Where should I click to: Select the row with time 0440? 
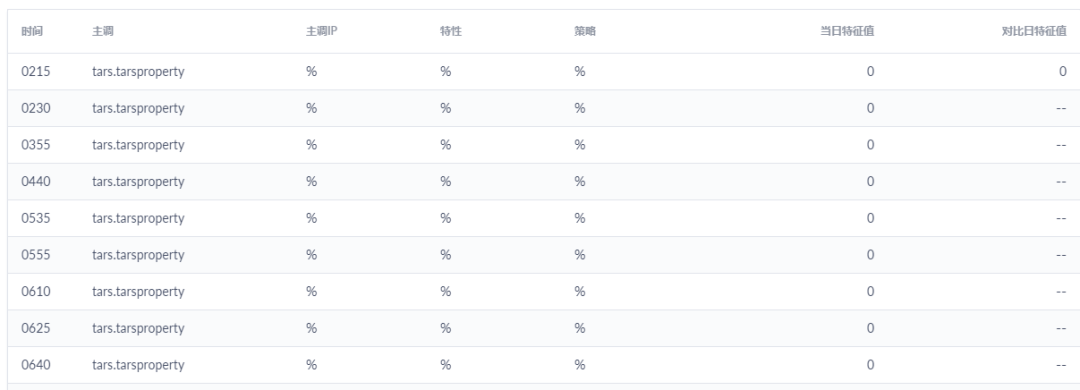(543, 181)
